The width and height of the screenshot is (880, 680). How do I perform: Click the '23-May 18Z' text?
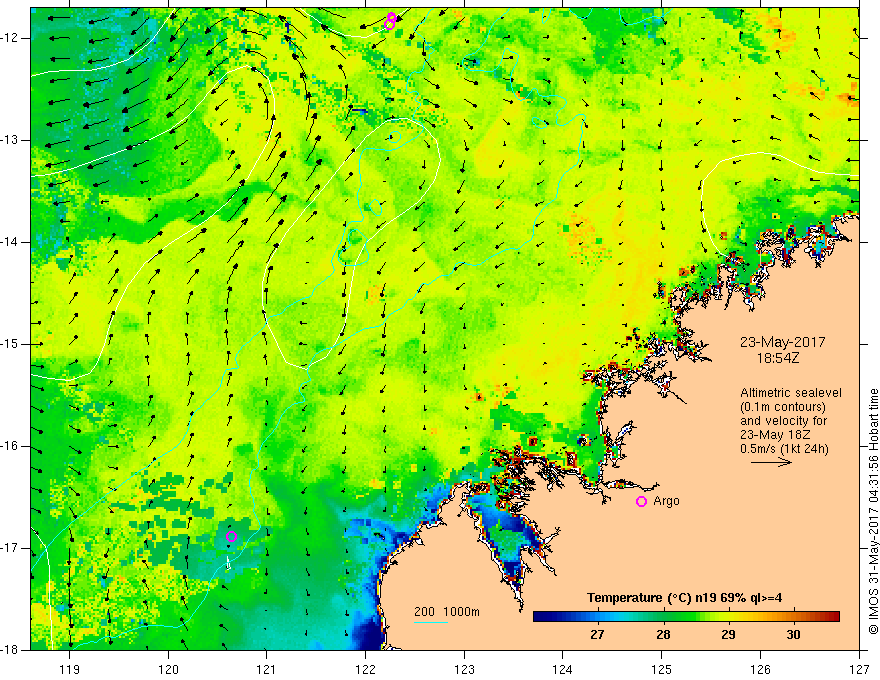point(775,435)
